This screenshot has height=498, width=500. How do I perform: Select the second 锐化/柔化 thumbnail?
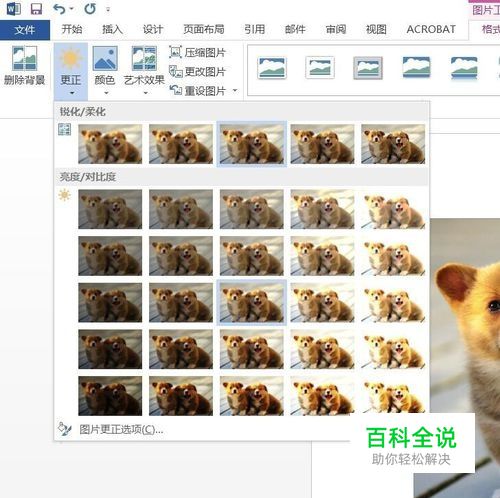pyautogui.click(x=181, y=144)
